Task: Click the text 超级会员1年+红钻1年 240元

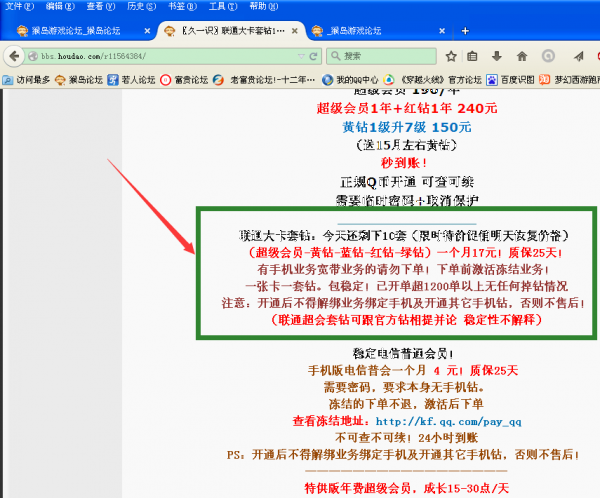Action: pyautogui.click(x=407, y=108)
